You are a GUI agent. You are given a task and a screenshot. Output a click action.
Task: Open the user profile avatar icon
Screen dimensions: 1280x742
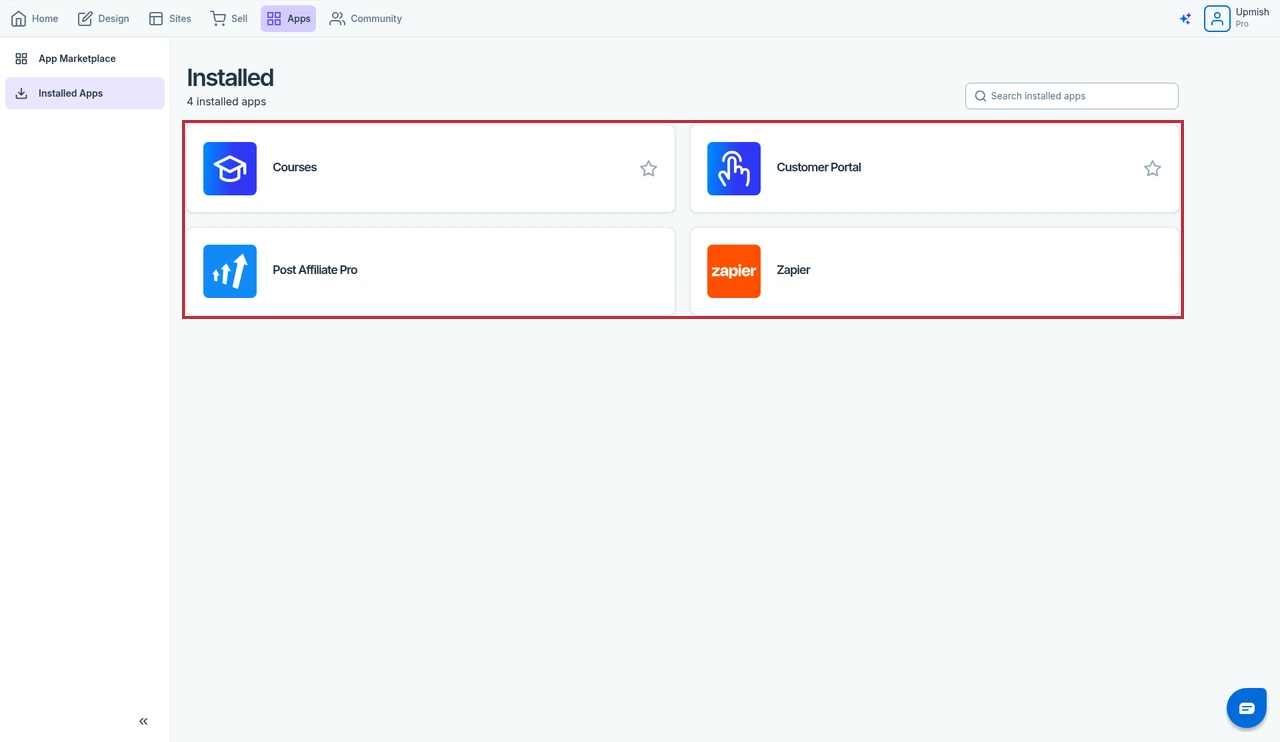1217,19
